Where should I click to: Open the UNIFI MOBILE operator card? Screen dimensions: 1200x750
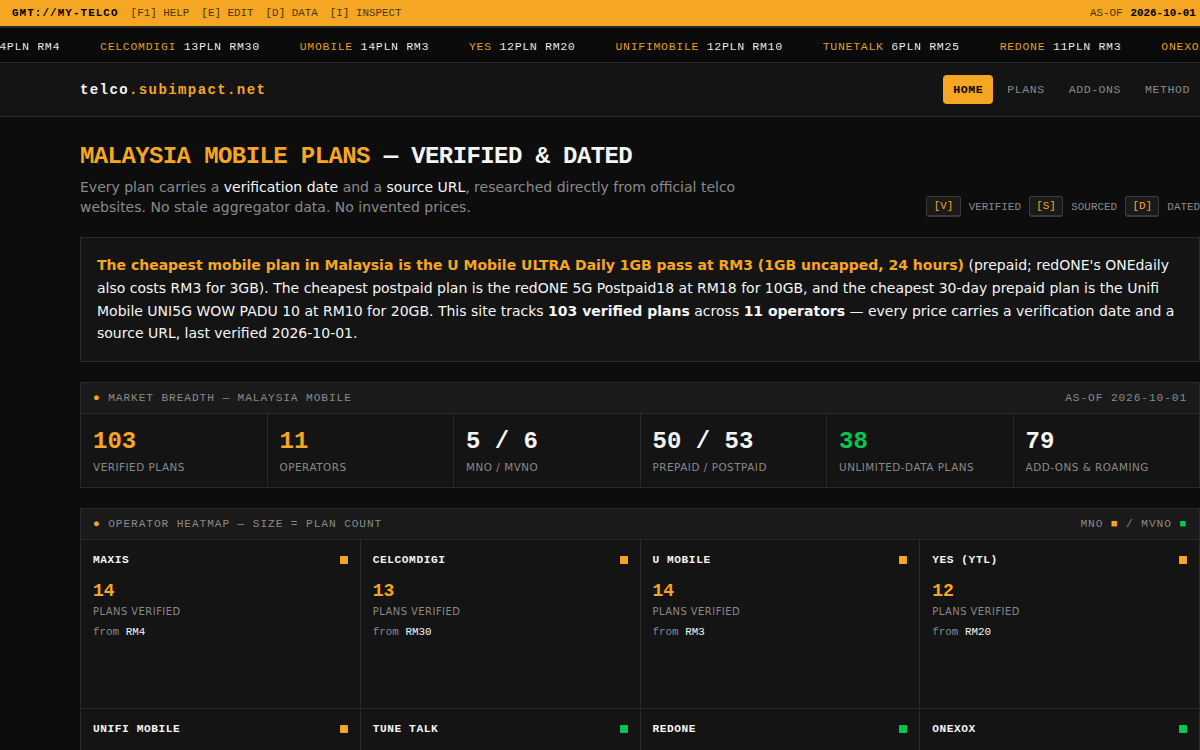220,730
